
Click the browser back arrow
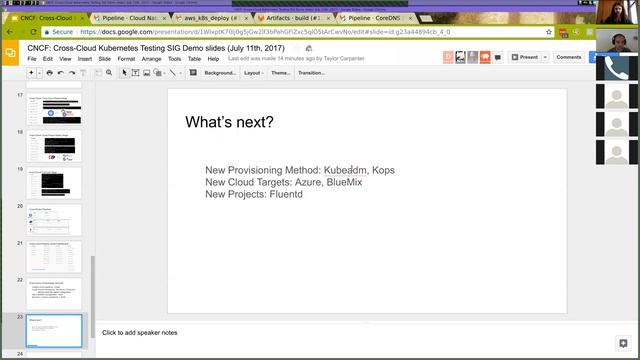pyautogui.click(x=9, y=32)
